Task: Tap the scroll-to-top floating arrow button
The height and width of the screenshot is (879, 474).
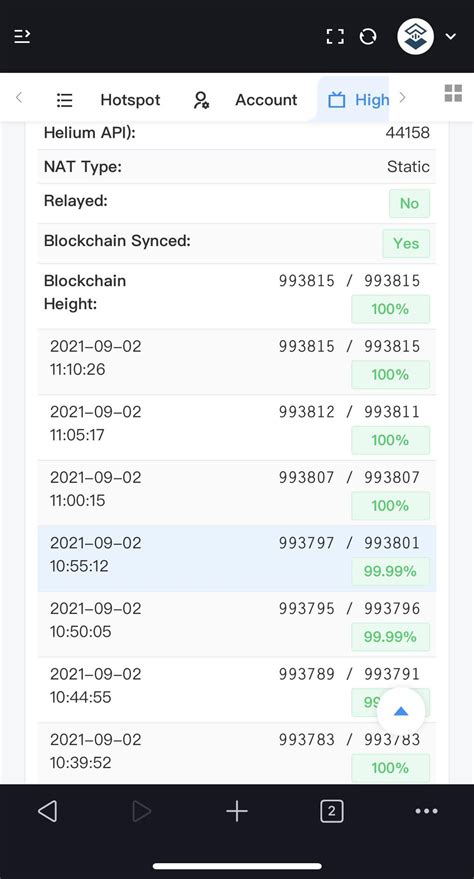Action: coord(401,712)
